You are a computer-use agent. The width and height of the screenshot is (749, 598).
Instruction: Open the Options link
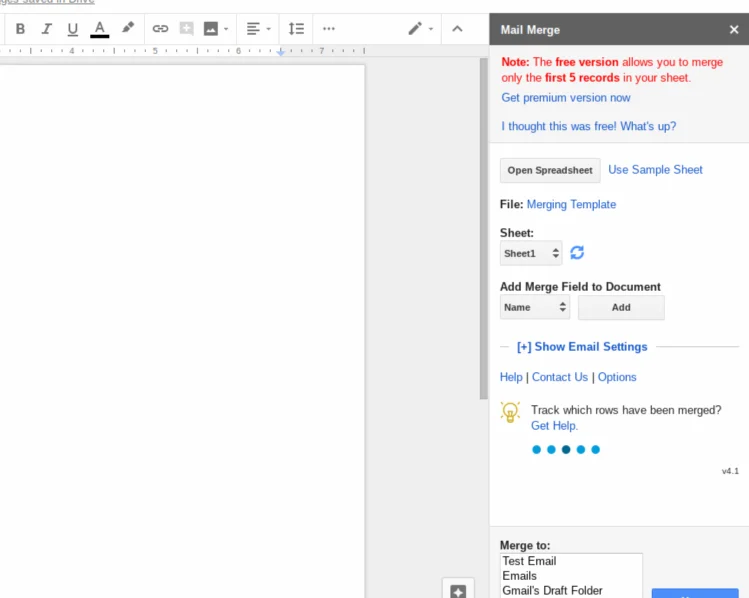point(617,377)
